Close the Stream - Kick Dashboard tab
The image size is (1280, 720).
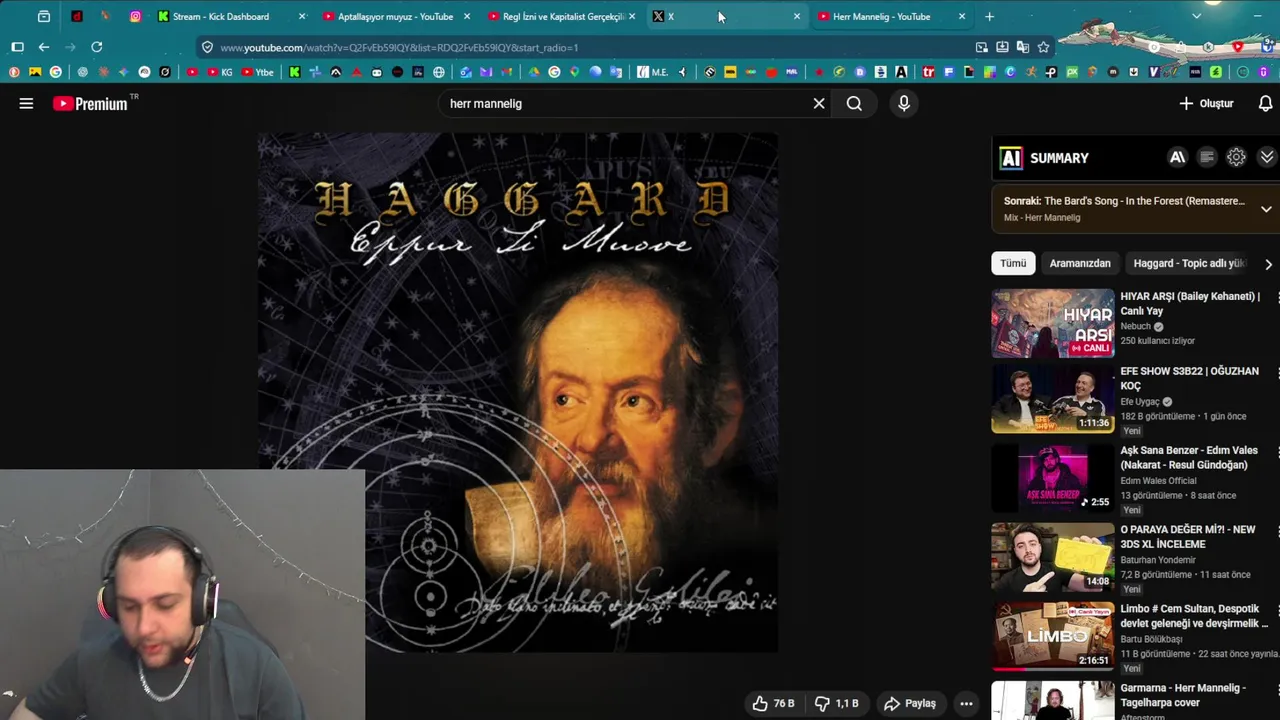click(302, 16)
